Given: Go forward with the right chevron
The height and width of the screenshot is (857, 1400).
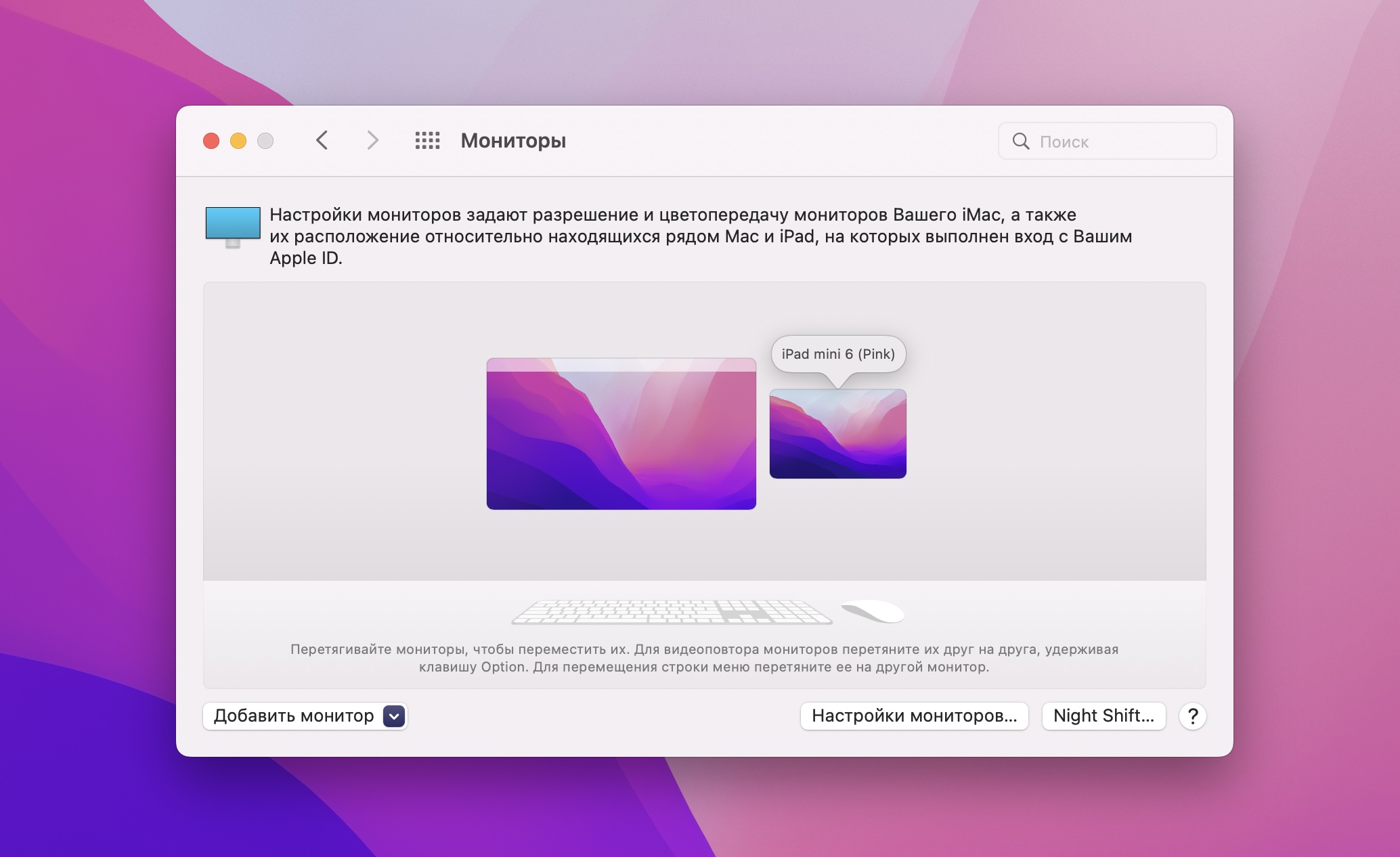Looking at the screenshot, I should point(372,141).
